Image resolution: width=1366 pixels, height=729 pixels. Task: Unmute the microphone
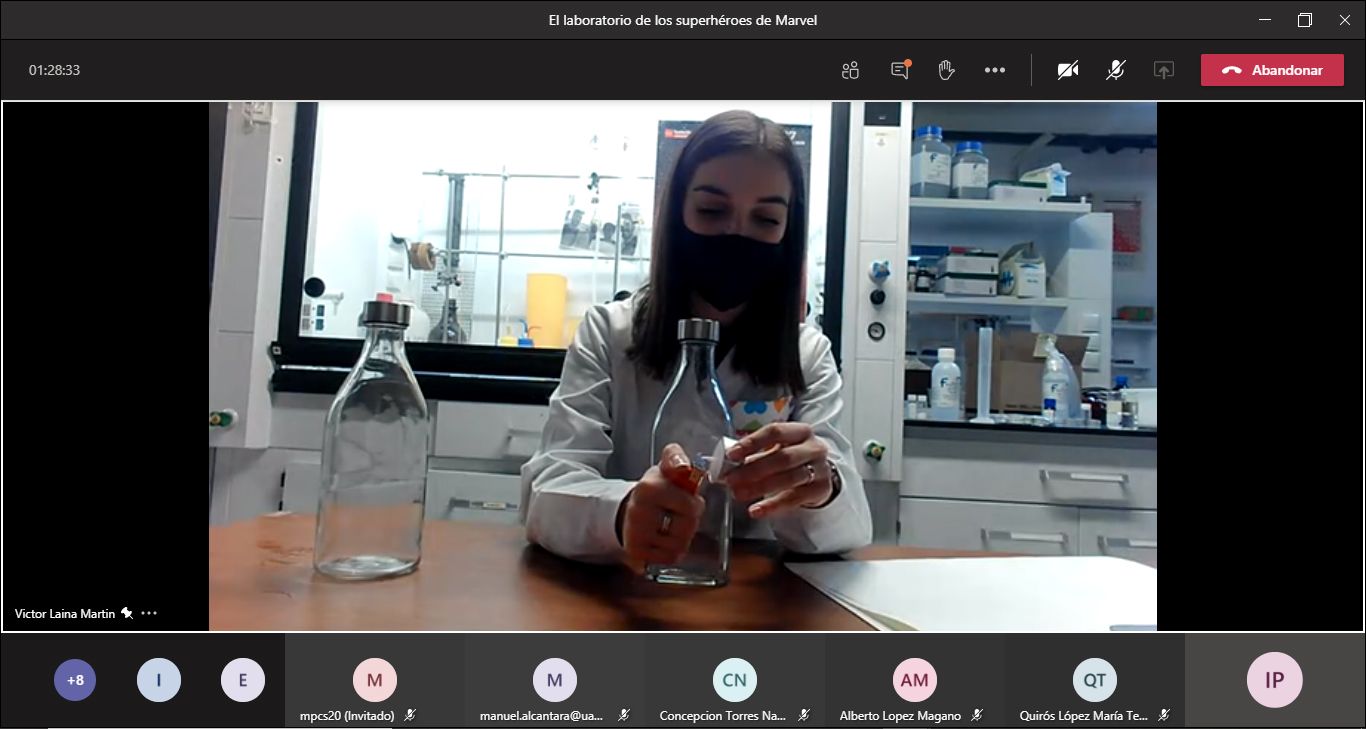pyautogui.click(x=1116, y=70)
